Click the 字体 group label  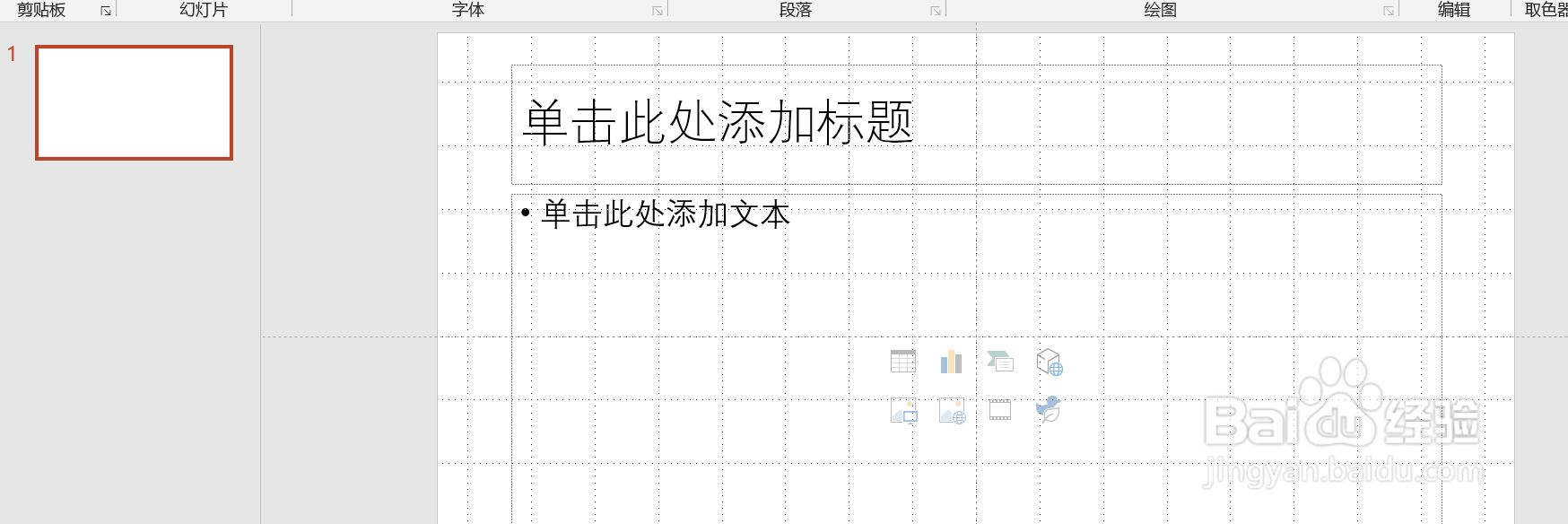468,10
